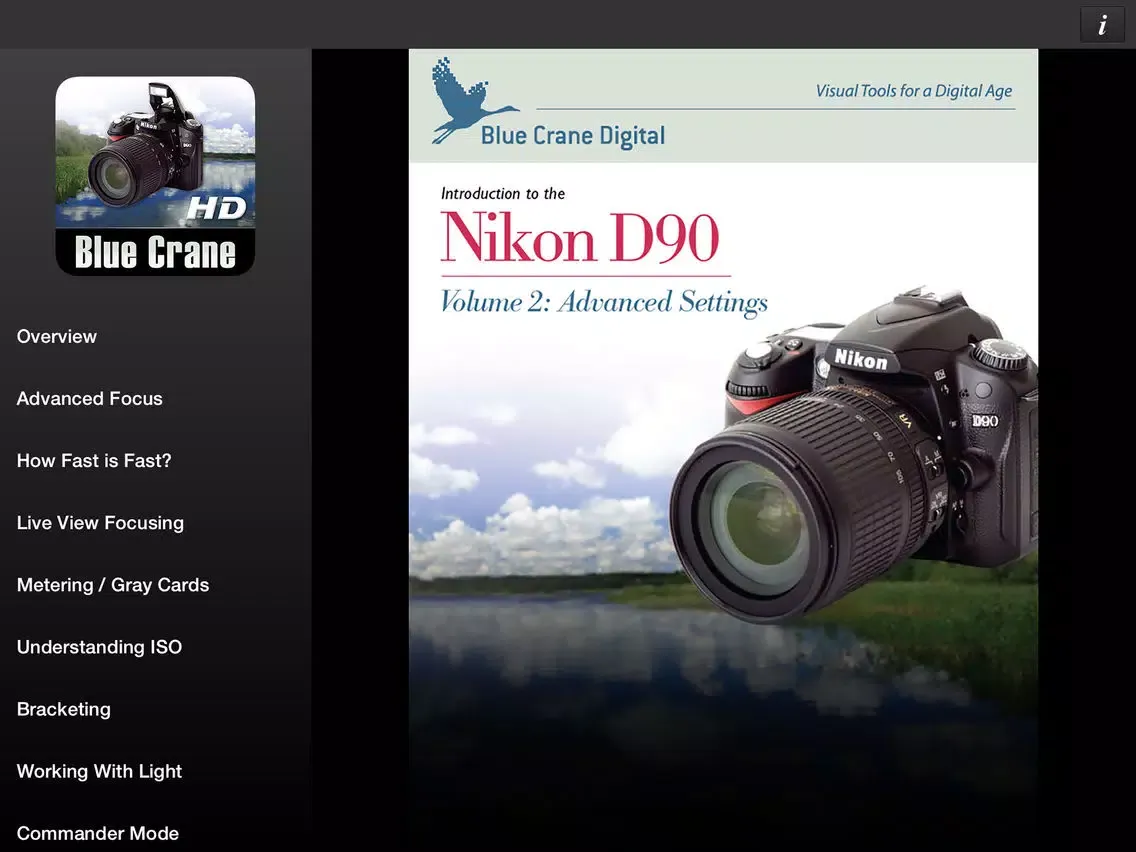This screenshot has width=1136, height=852.
Task: Click the Nikon D90 cover image
Action: pyautogui.click(x=723, y=450)
